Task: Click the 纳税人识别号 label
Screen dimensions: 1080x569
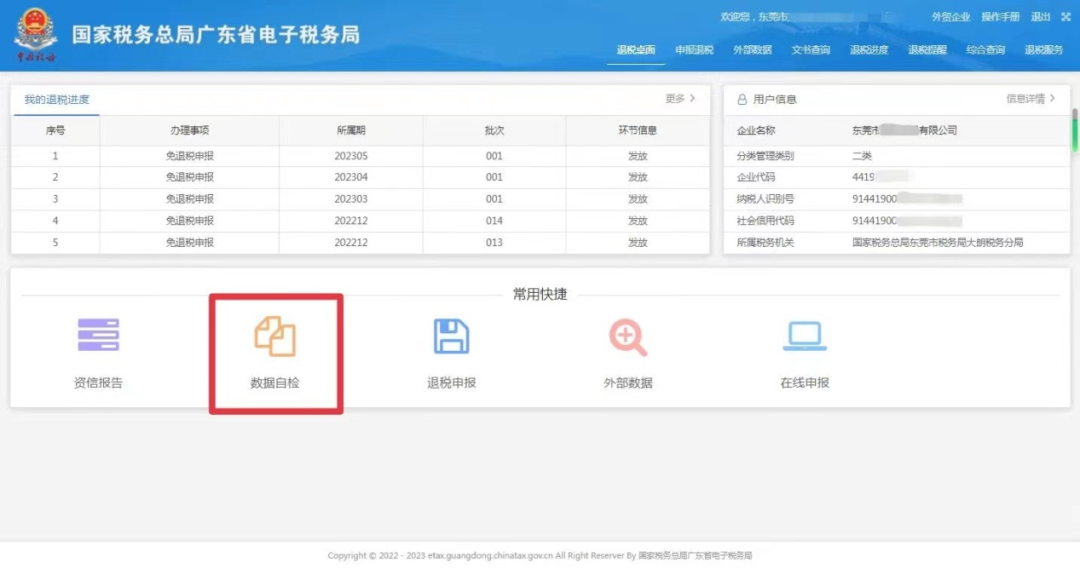Action: (765, 198)
